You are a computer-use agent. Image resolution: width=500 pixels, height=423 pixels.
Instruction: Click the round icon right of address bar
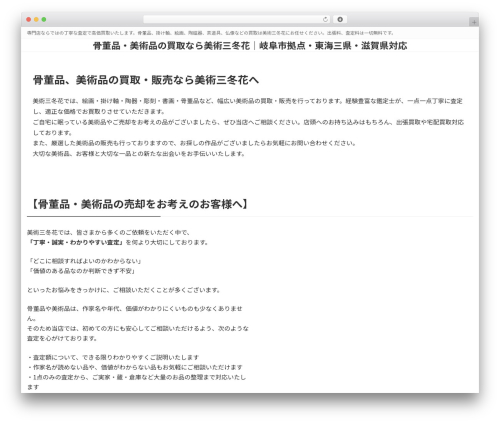[x=340, y=20]
